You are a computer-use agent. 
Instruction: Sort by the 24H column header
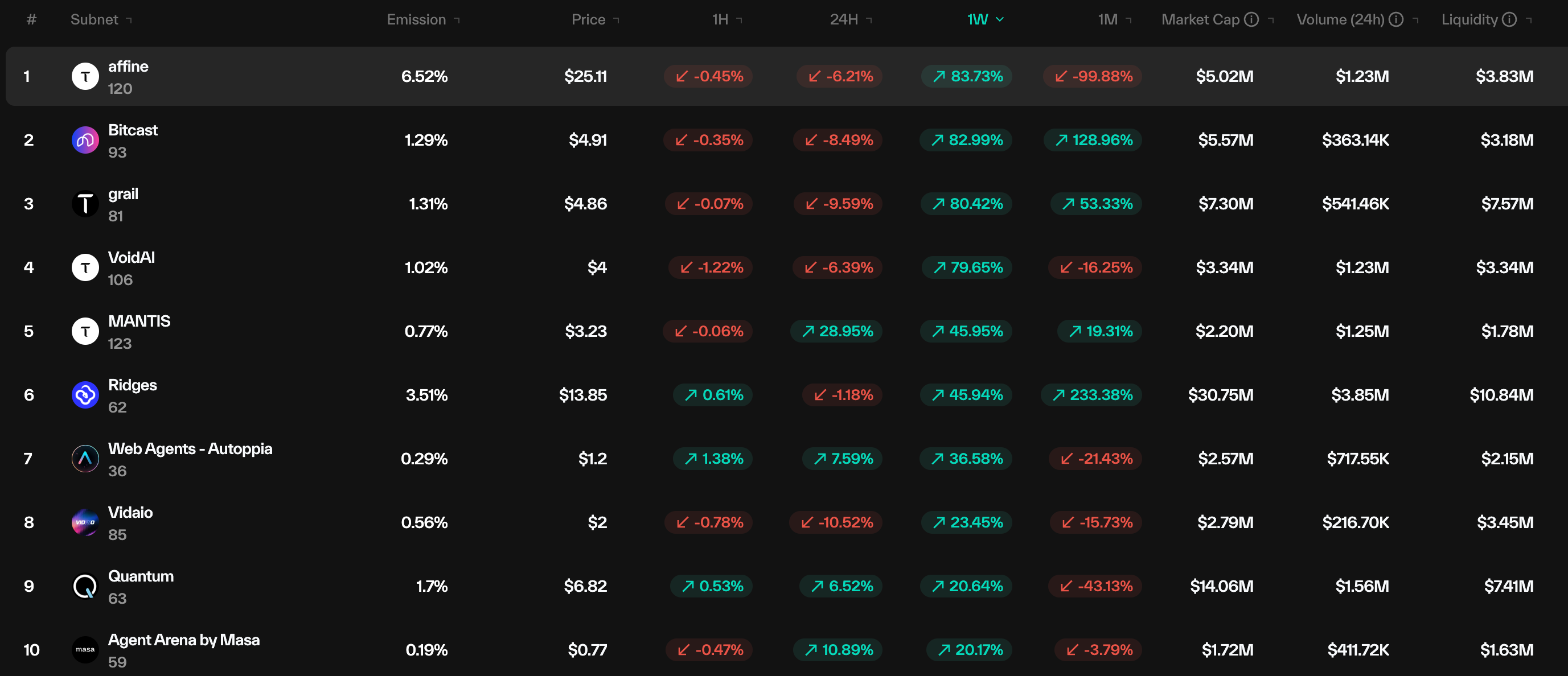[844, 19]
